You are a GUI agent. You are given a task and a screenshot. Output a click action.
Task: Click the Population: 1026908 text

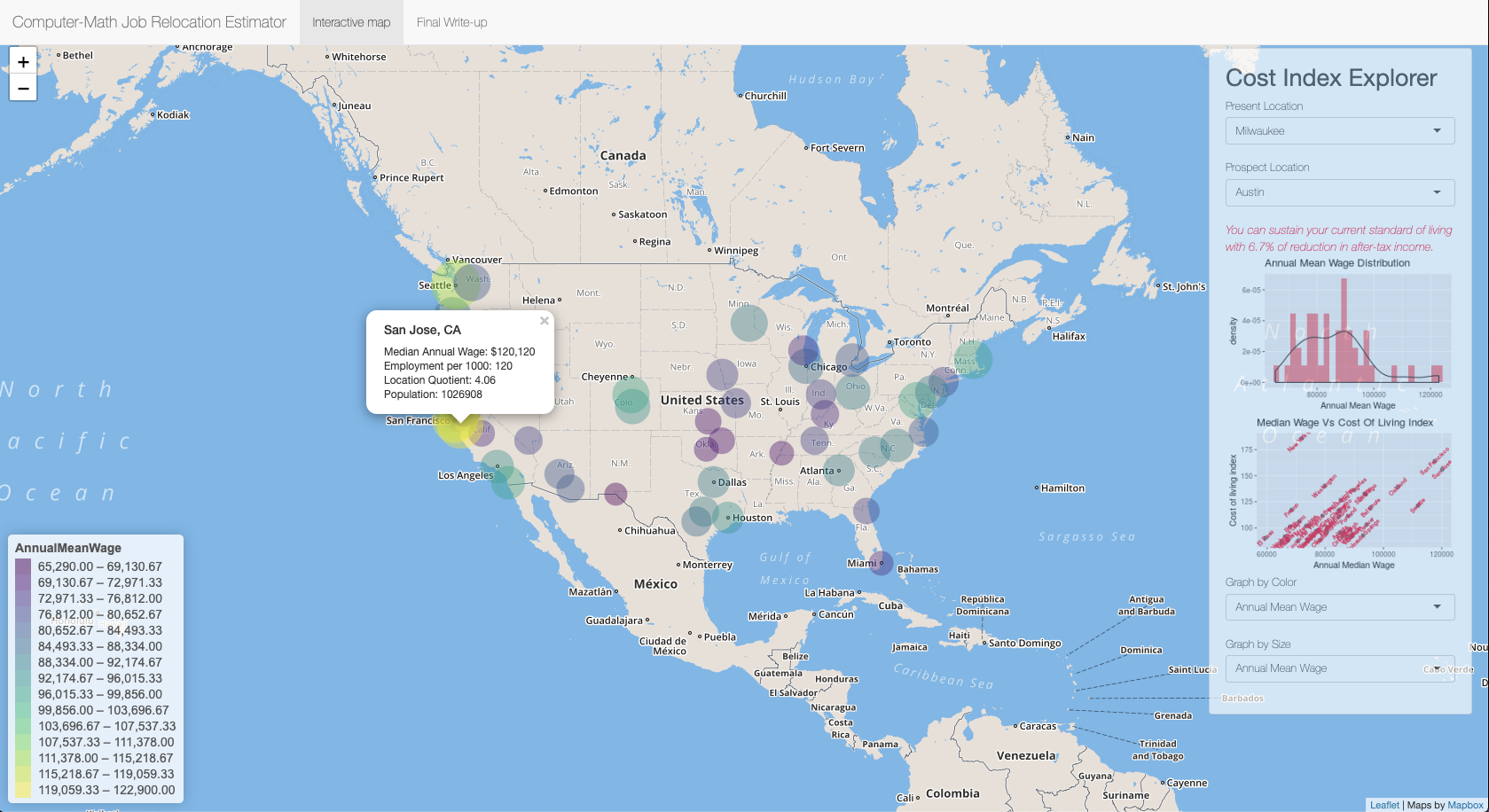click(433, 394)
